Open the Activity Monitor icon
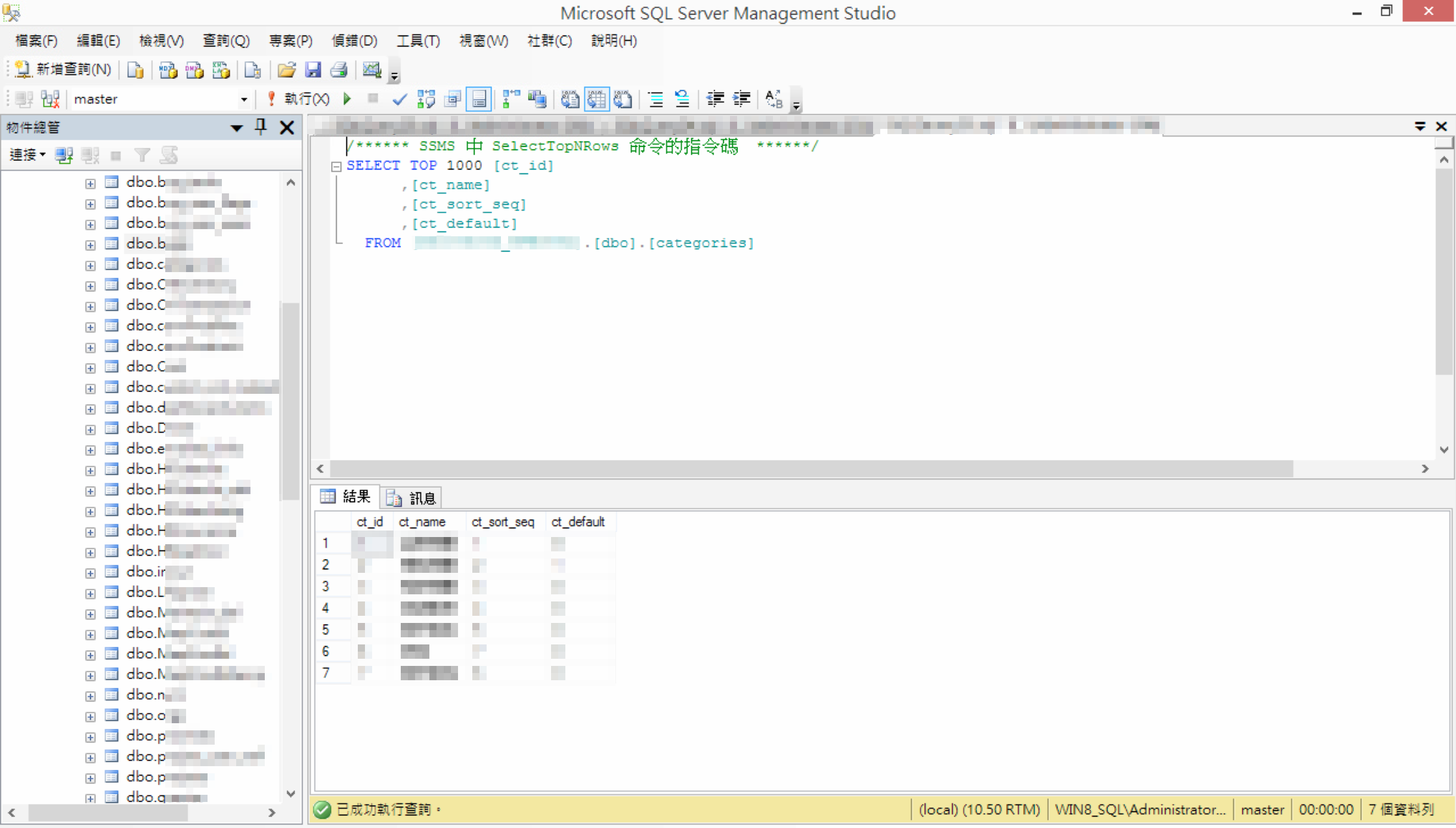 (371, 70)
